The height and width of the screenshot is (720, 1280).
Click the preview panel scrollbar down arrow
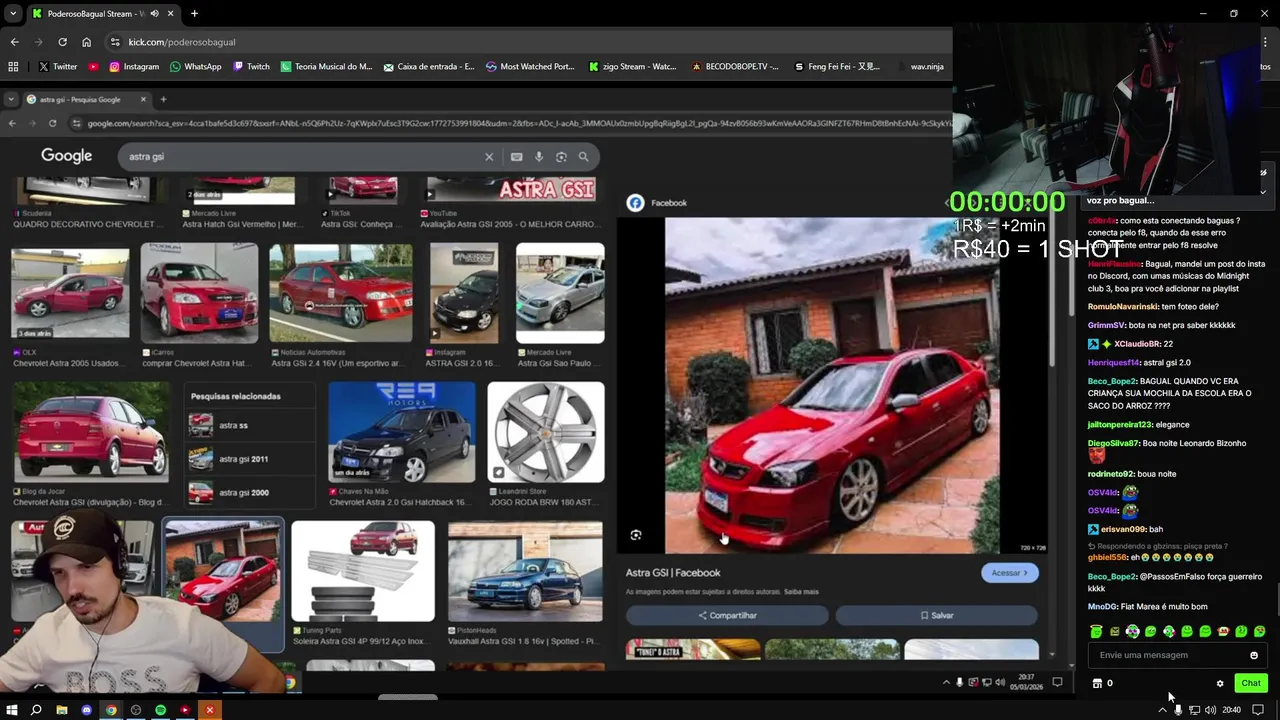click(1052, 653)
